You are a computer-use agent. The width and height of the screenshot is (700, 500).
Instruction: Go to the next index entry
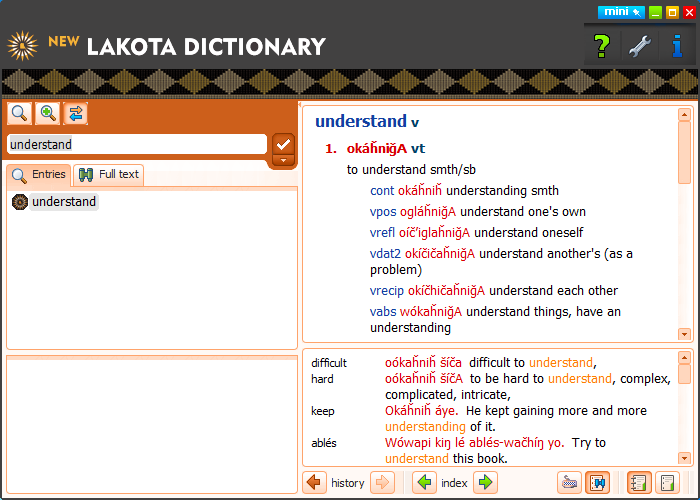point(485,483)
